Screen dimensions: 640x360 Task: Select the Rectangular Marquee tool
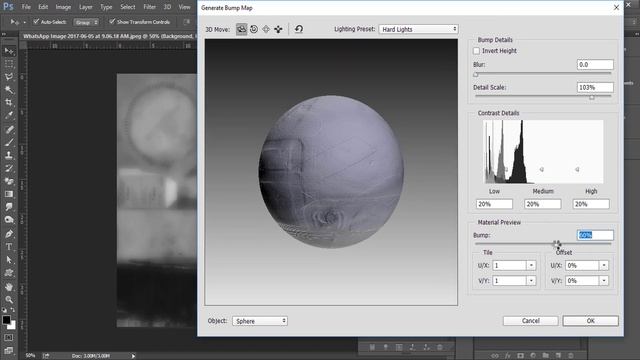tap(9, 64)
